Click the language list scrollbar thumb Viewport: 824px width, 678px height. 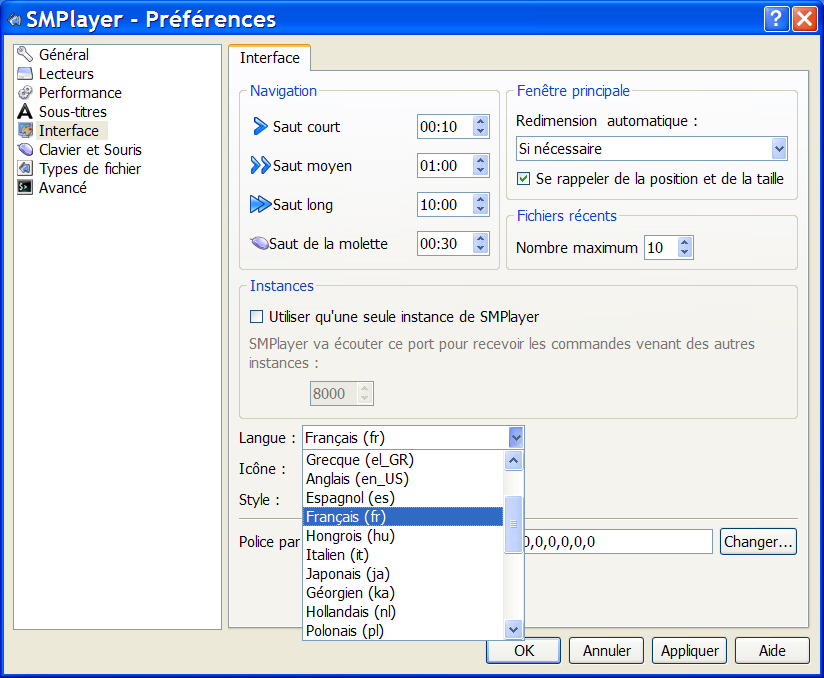coord(513,524)
